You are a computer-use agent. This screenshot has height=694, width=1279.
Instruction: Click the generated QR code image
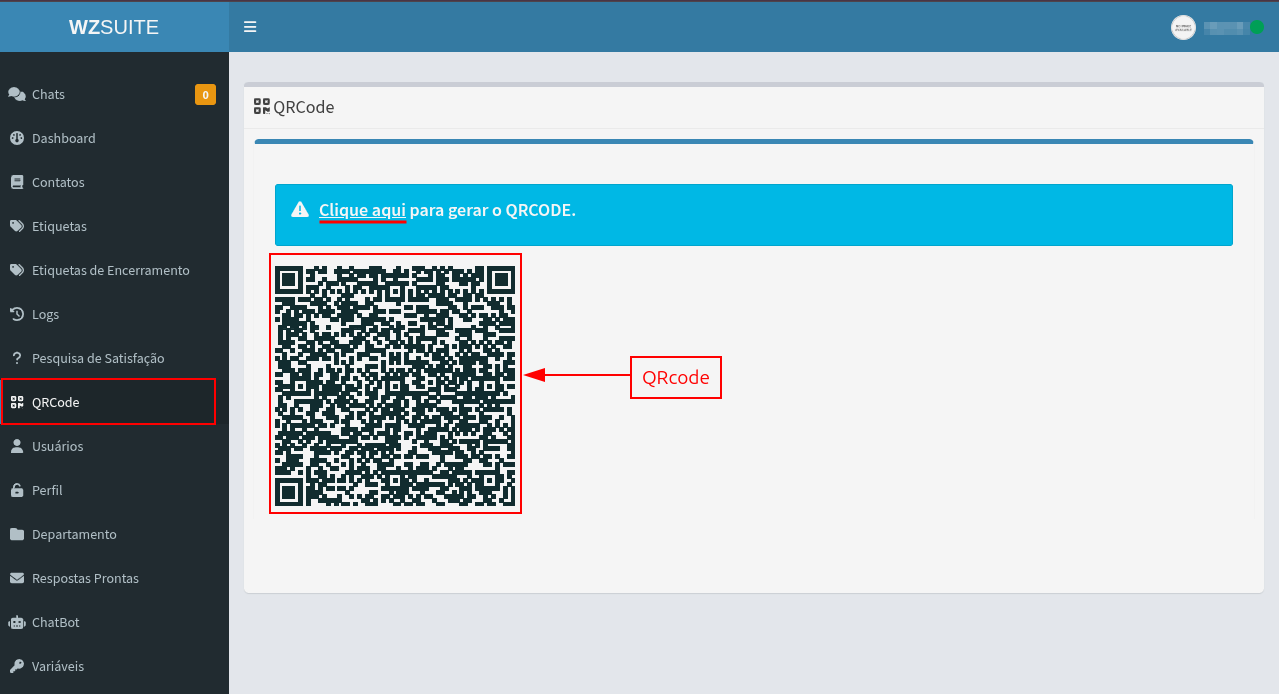coord(396,384)
